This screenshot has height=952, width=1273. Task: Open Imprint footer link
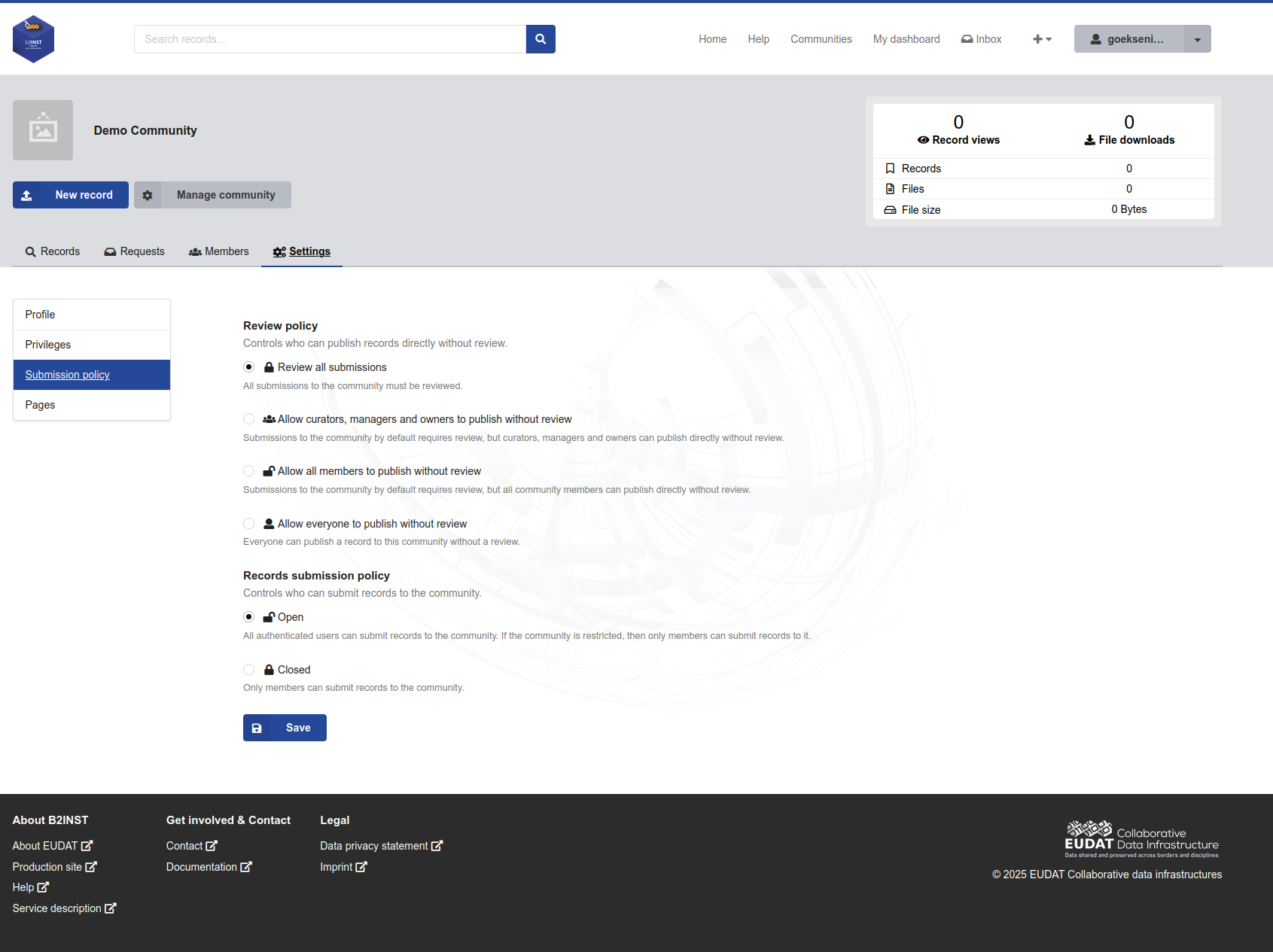point(344,867)
